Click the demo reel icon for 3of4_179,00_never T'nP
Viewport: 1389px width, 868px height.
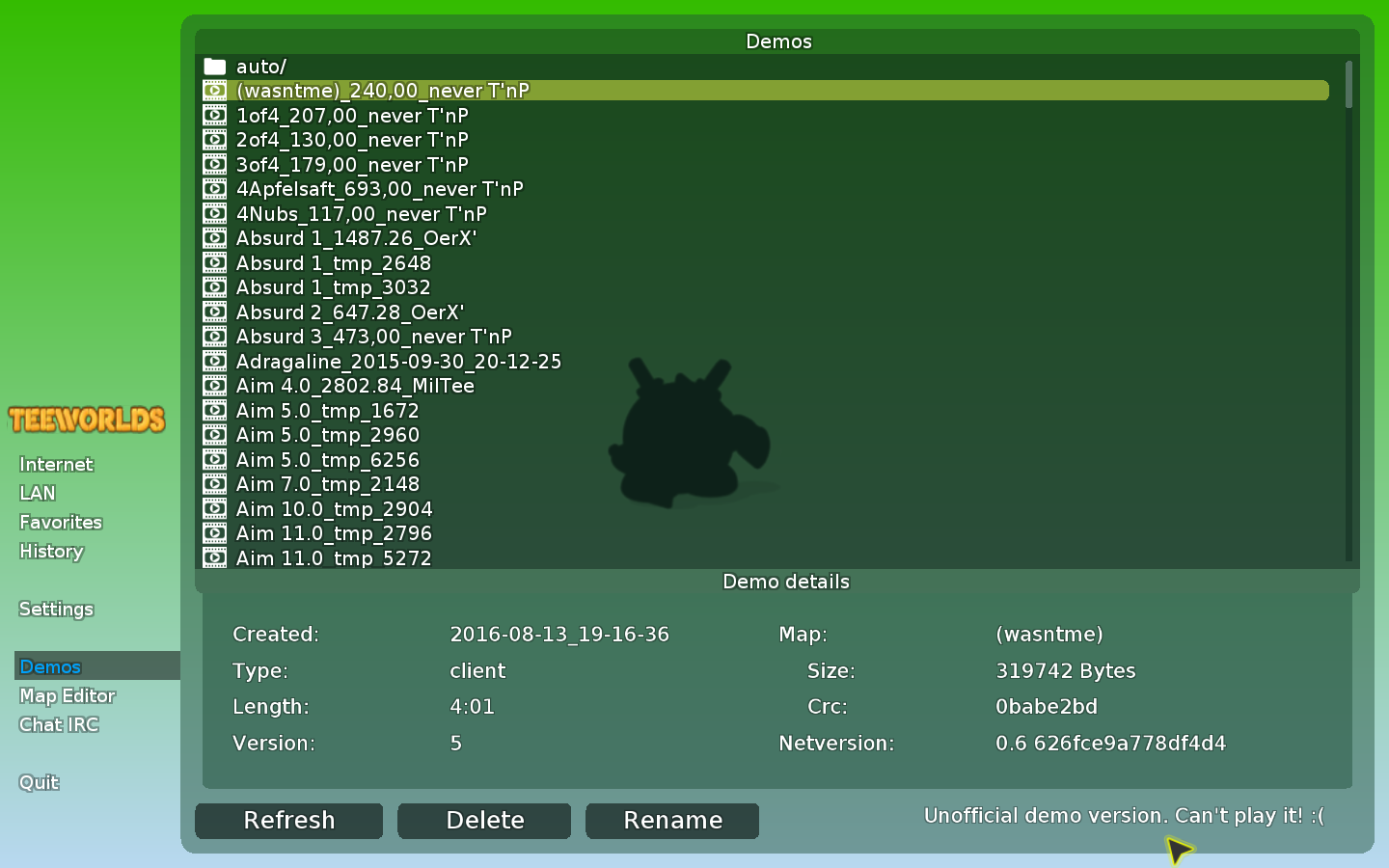click(x=214, y=164)
